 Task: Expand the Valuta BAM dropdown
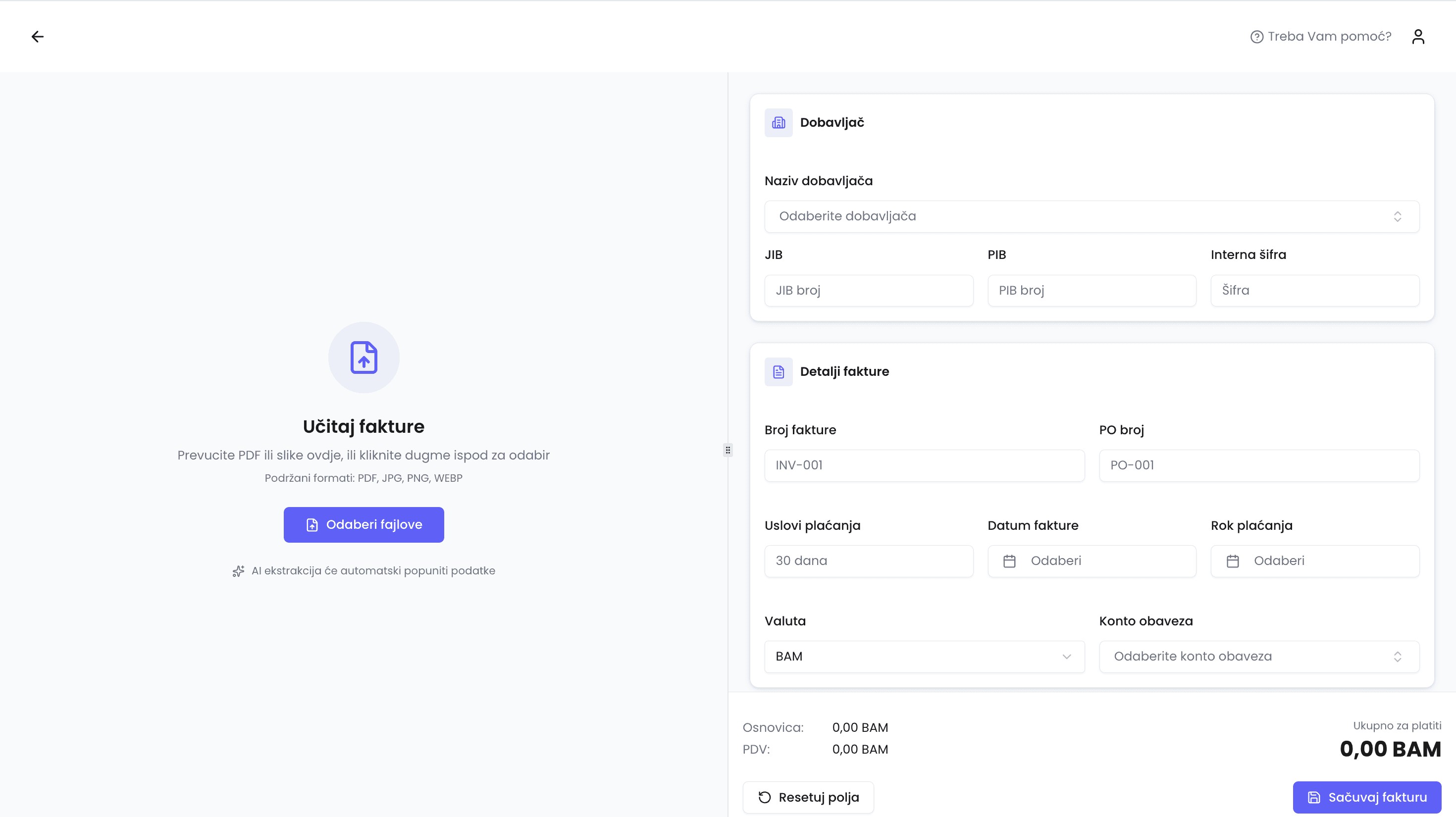click(924, 657)
